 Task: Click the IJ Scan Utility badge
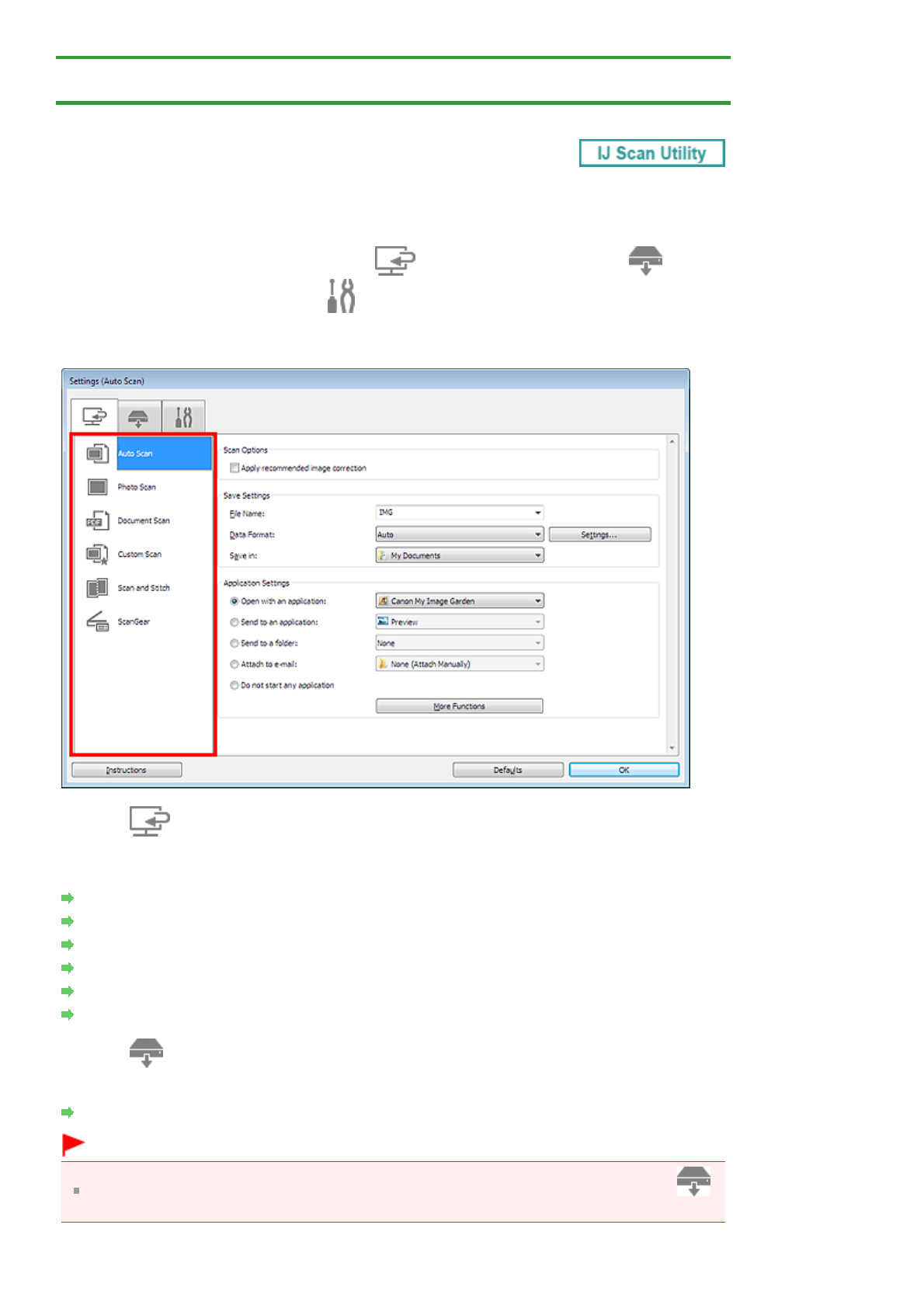click(x=651, y=153)
